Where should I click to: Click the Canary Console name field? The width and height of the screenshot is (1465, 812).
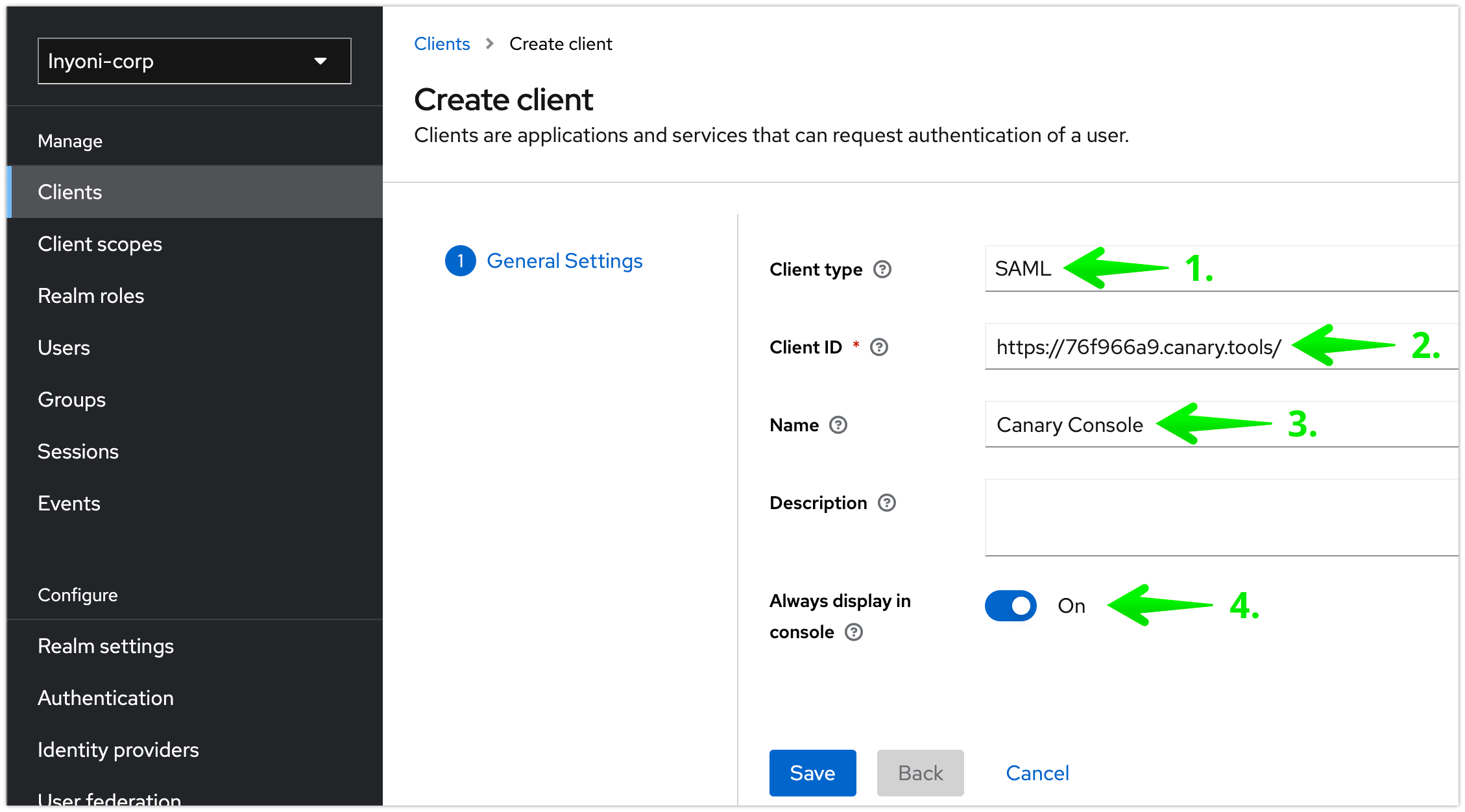pyautogui.click(x=1069, y=425)
